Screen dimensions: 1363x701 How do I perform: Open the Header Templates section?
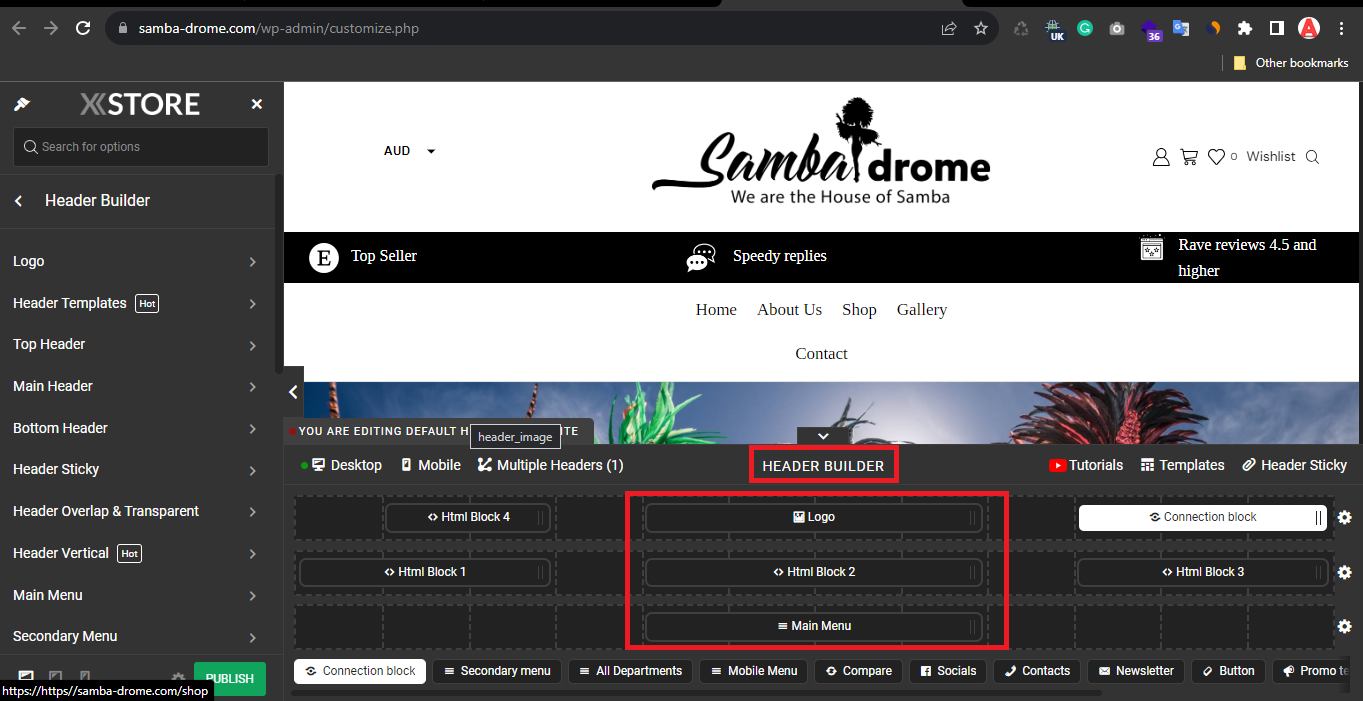(x=137, y=303)
